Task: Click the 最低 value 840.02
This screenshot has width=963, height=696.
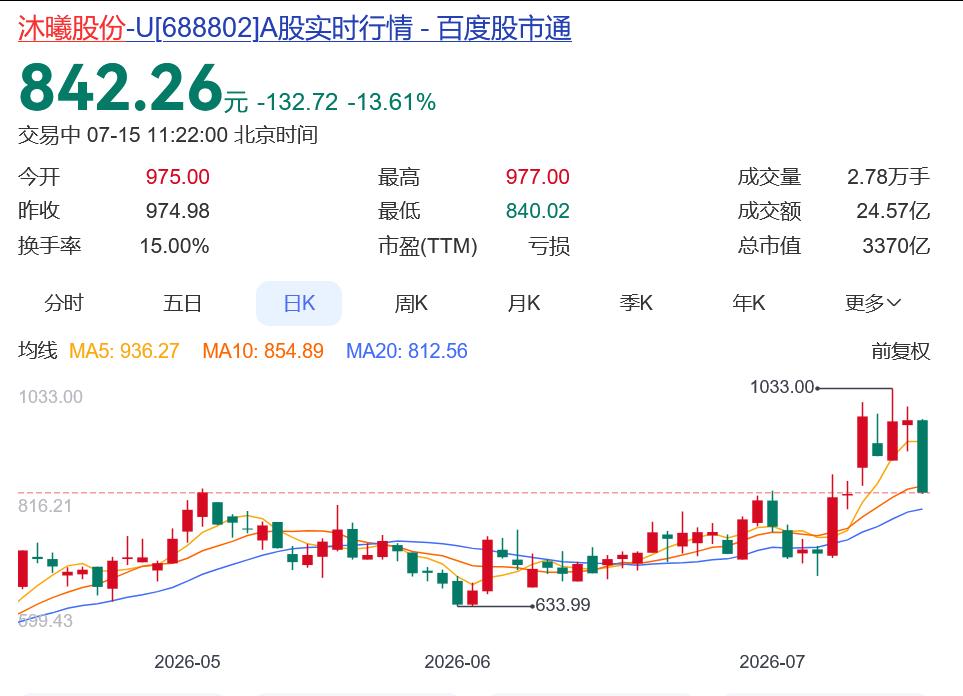Action: point(537,211)
